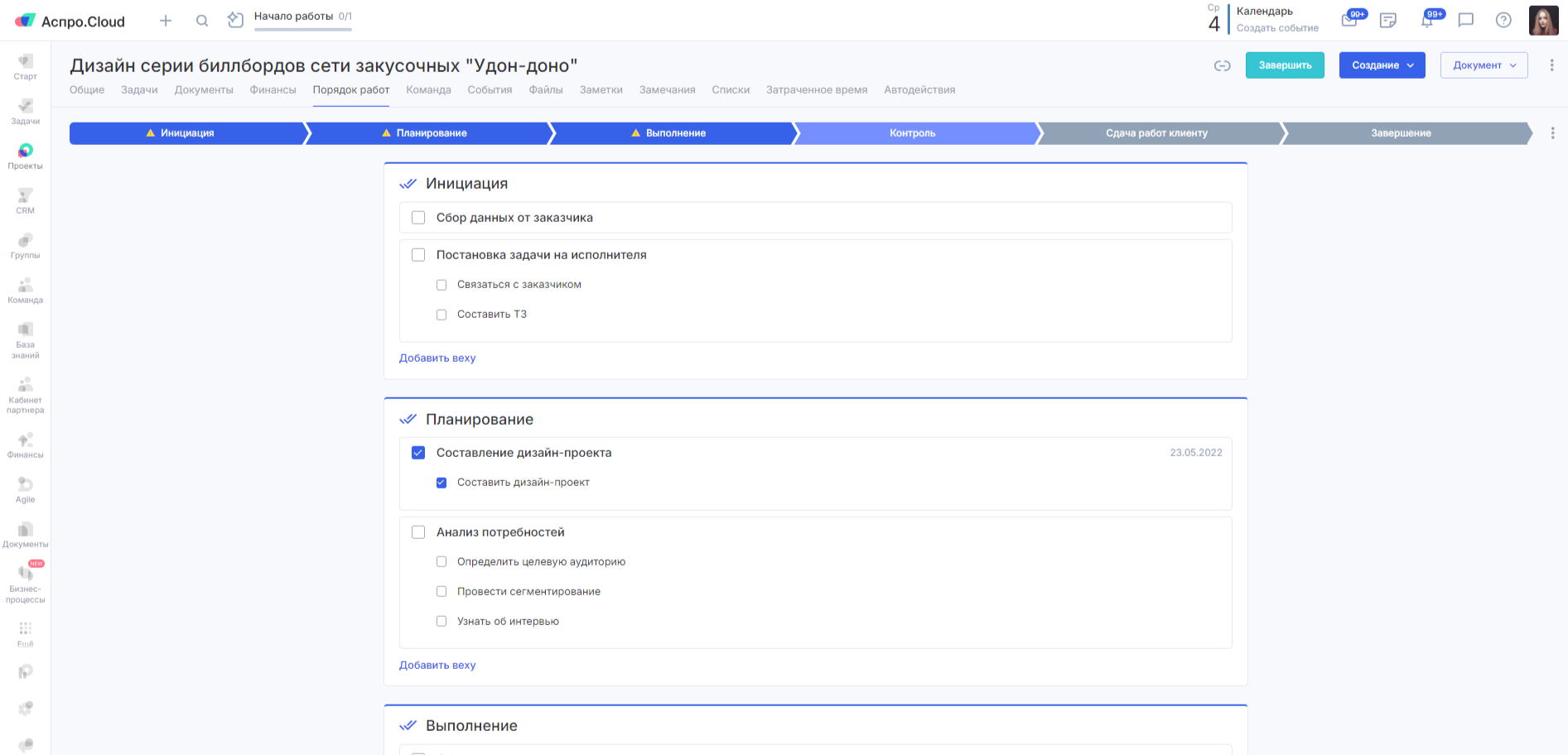Click 'Добавить веху' under Инициация
1568x755 pixels.
pyautogui.click(x=437, y=358)
